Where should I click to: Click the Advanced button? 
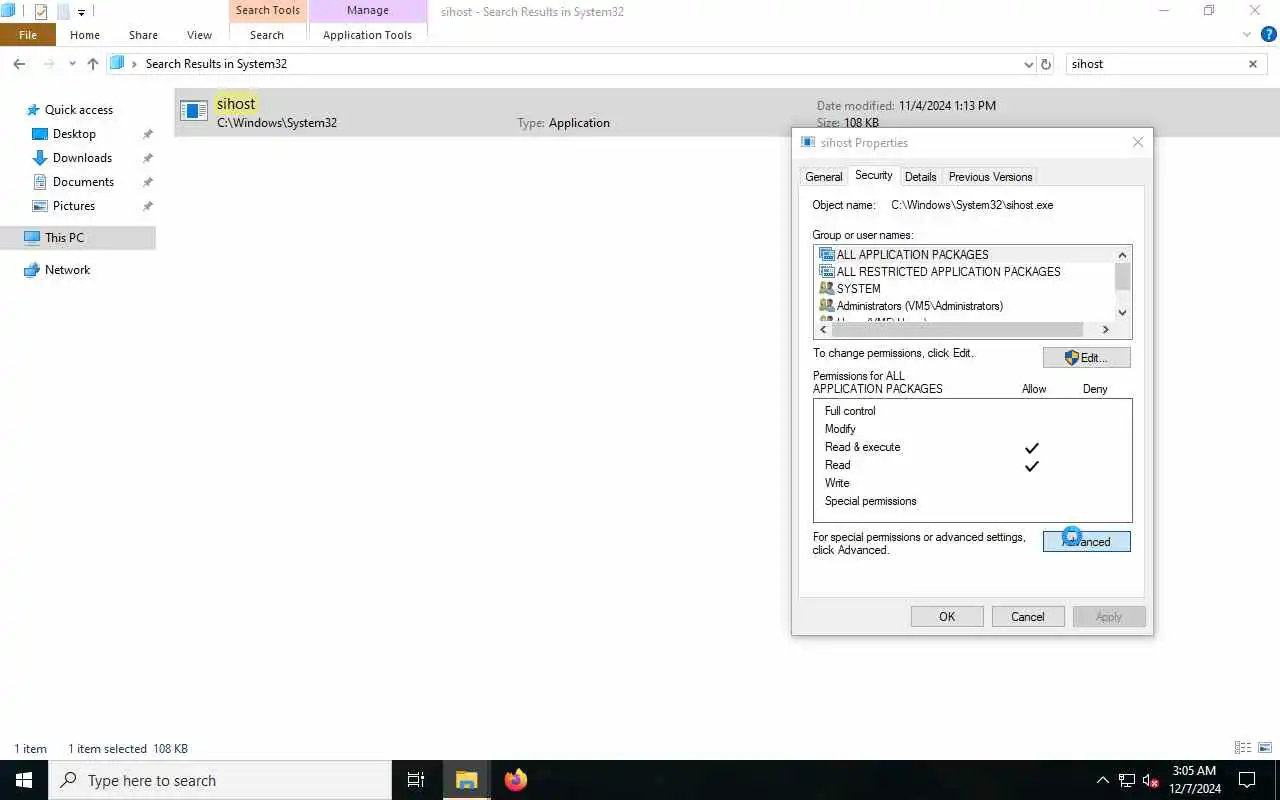click(1087, 541)
